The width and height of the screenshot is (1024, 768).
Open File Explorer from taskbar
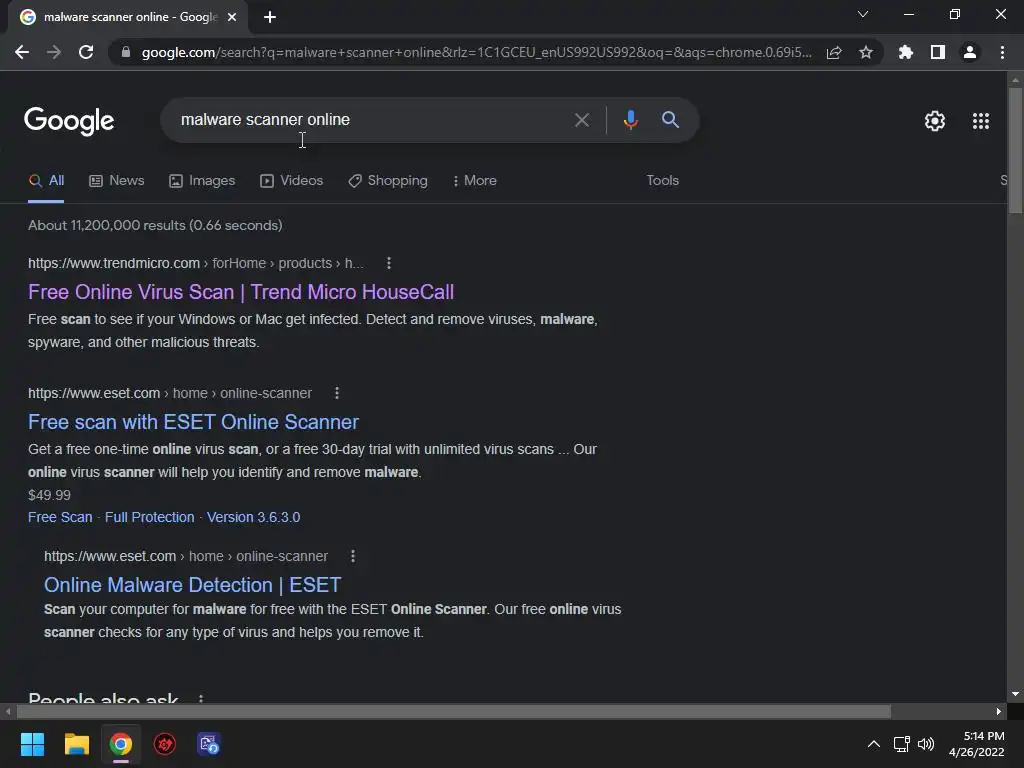tap(76, 744)
